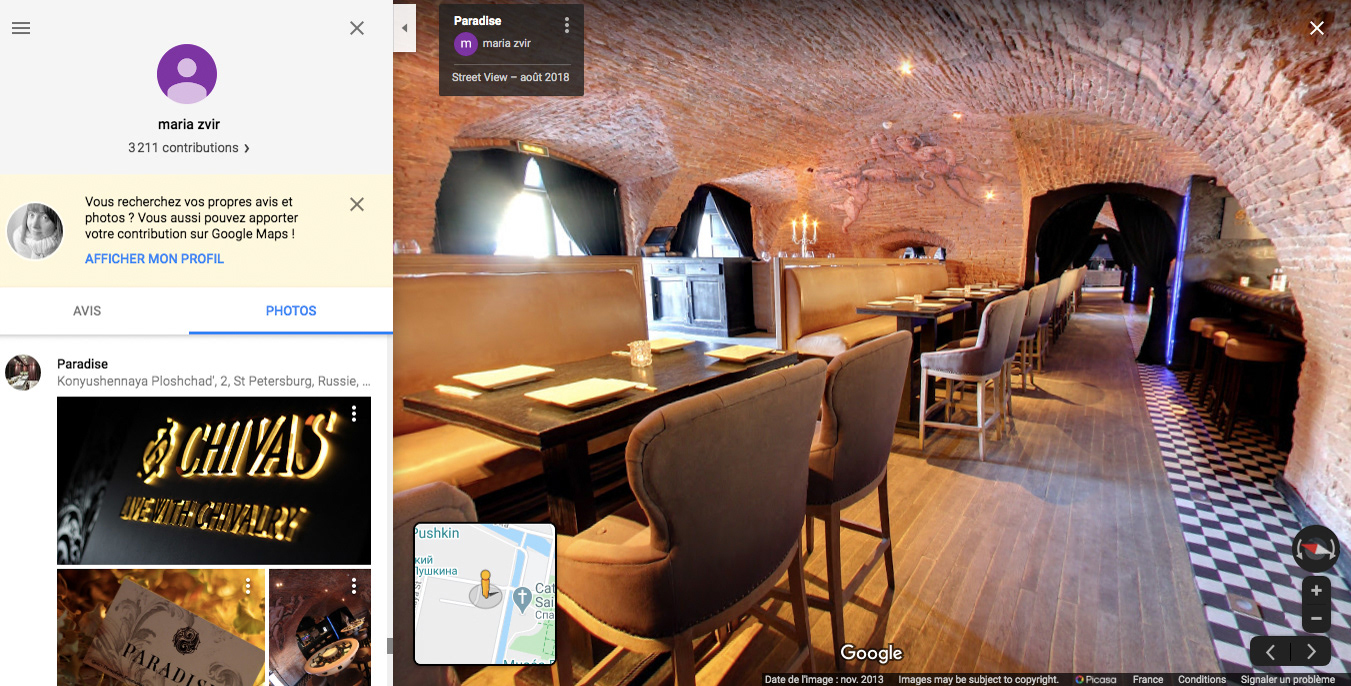Open the Paradise place thumbnail icon

tap(23, 372)
